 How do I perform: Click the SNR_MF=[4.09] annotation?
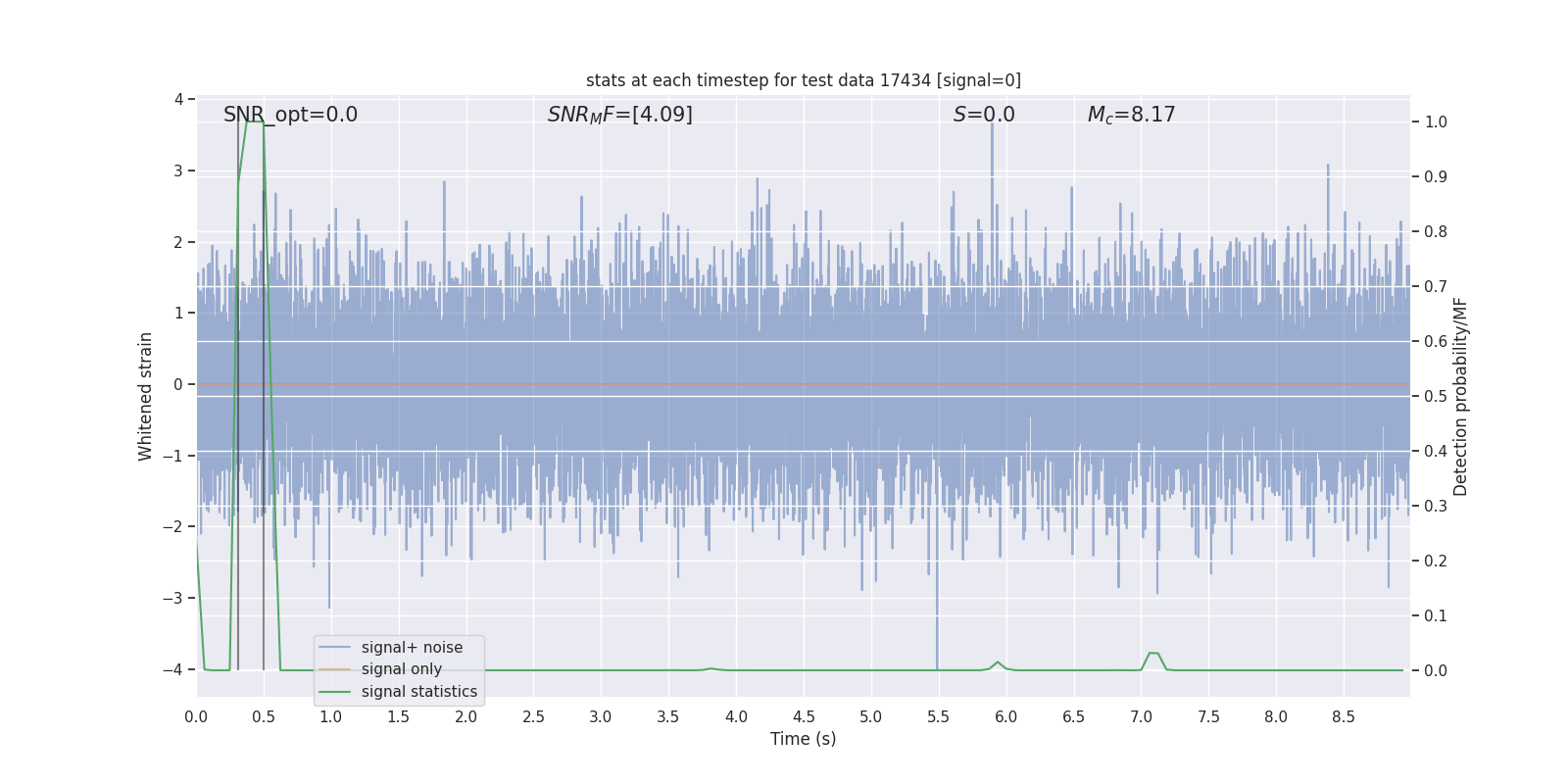pyautogui.click(x=620, y=115)
